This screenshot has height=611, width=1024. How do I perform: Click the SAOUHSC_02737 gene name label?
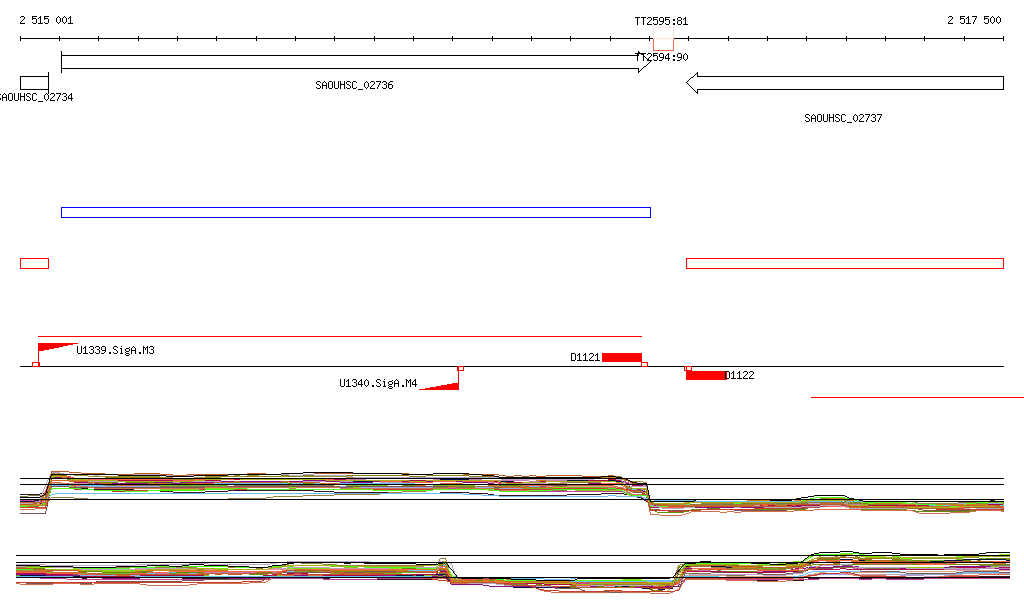coord(843,118)
